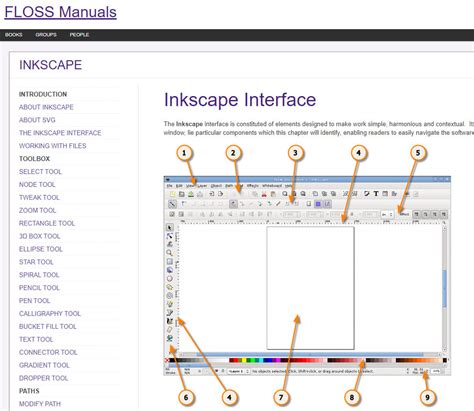Click the Group objects icon
Screen dimensions: 474x411
pos(345,194)
